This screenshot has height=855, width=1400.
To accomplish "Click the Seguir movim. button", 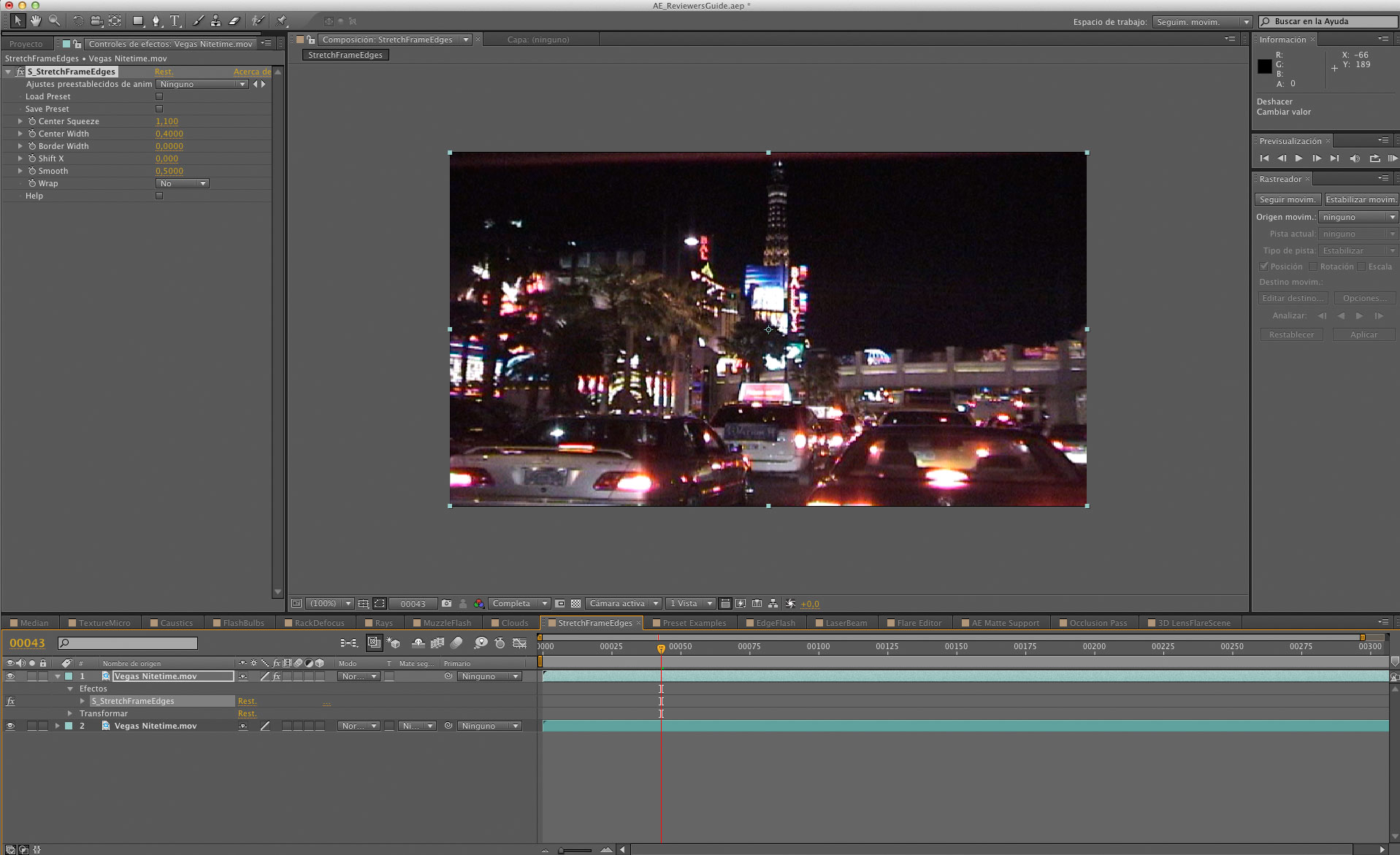I will tap(1287, 199).
